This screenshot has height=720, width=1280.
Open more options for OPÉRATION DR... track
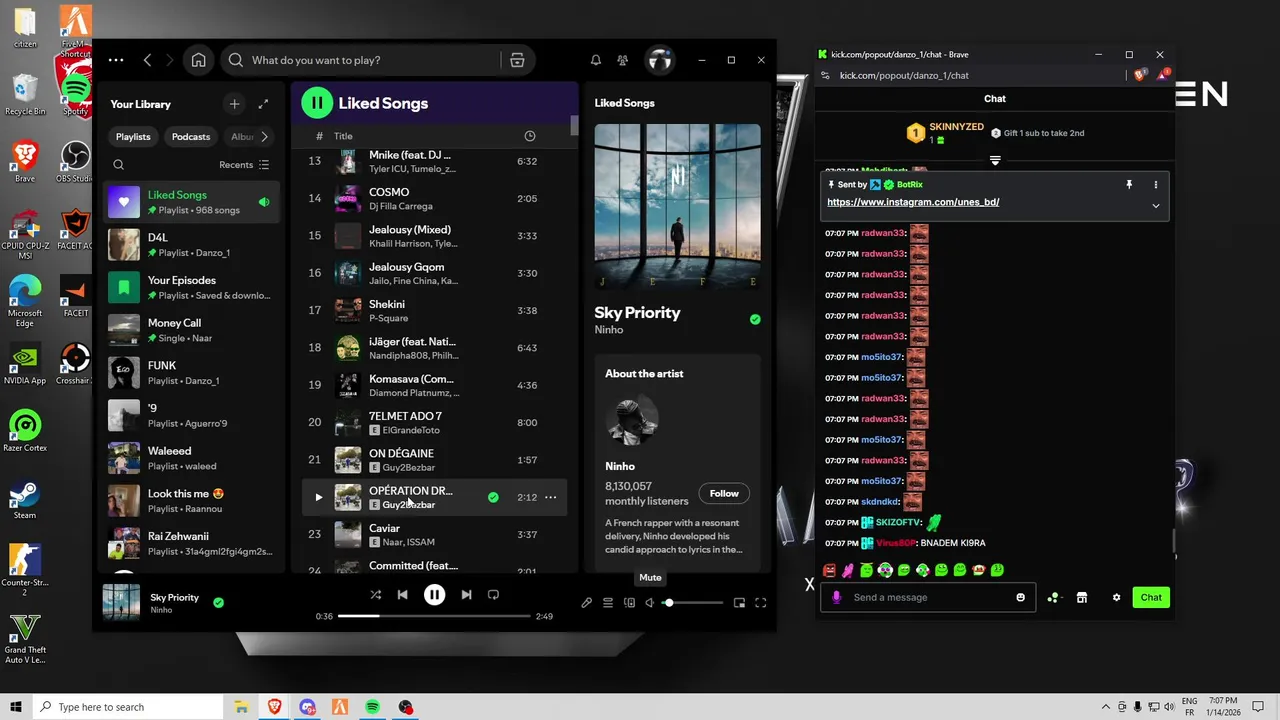pyautogui.click(x=550, y=497)
